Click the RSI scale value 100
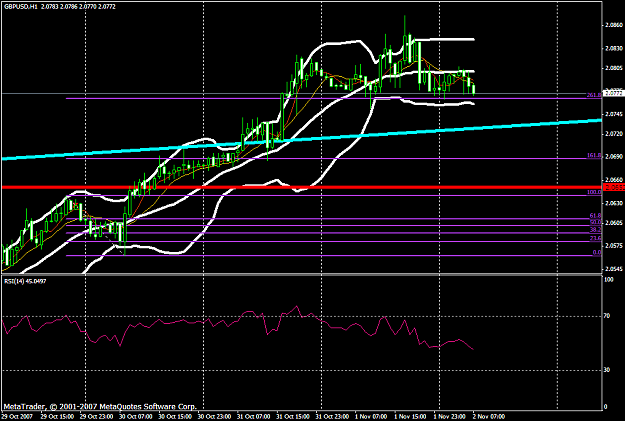 point(609,280)
